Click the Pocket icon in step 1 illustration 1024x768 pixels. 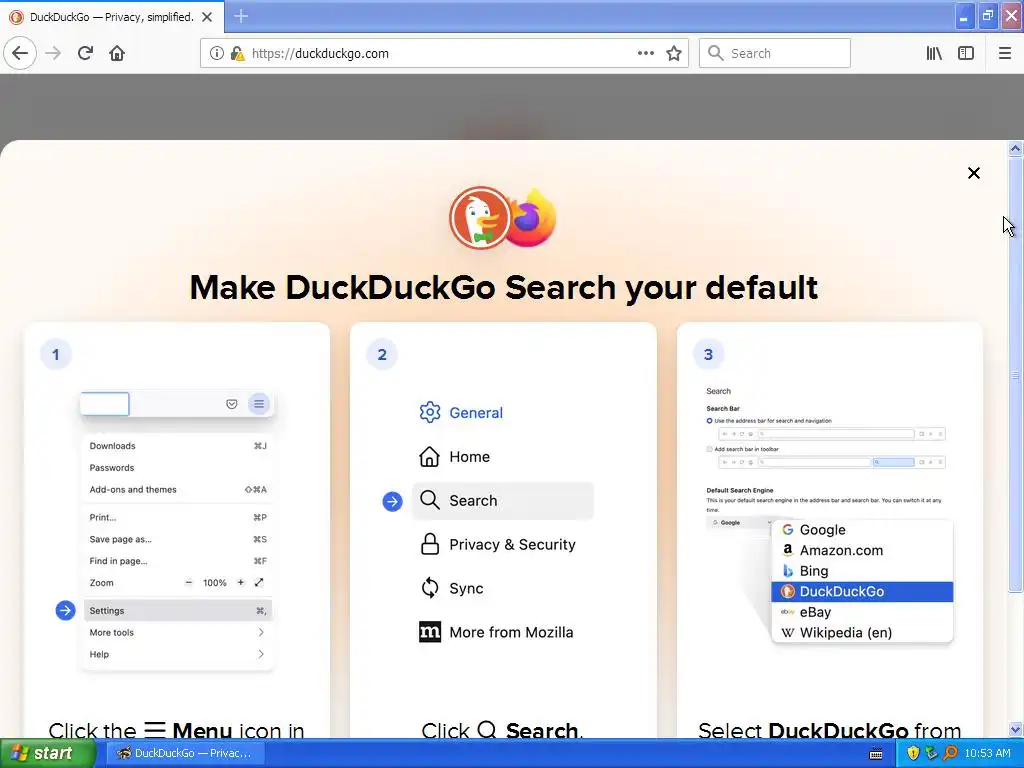pos(231,404)
